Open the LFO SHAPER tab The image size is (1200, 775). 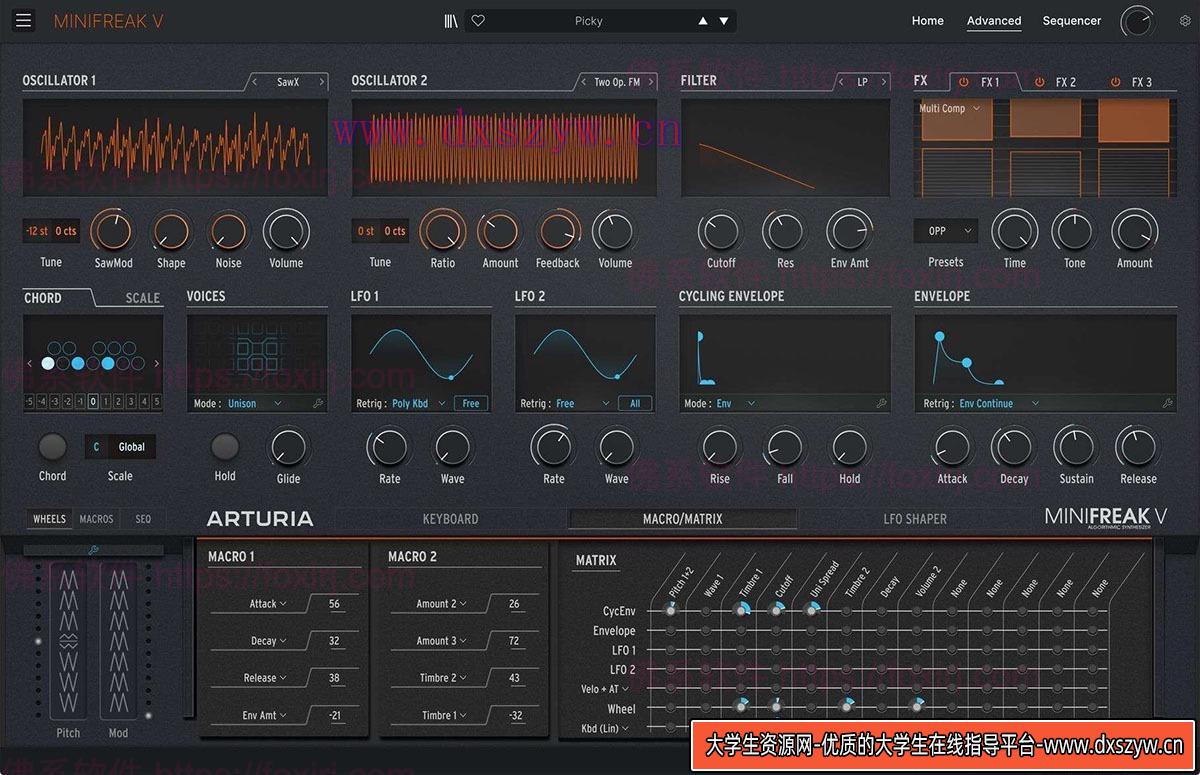(x=915, y=519)
